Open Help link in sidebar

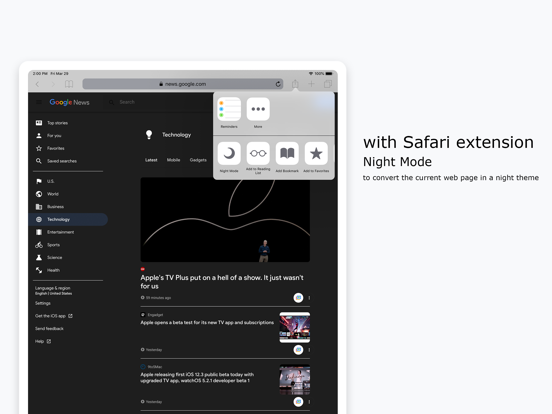[43, 341]
